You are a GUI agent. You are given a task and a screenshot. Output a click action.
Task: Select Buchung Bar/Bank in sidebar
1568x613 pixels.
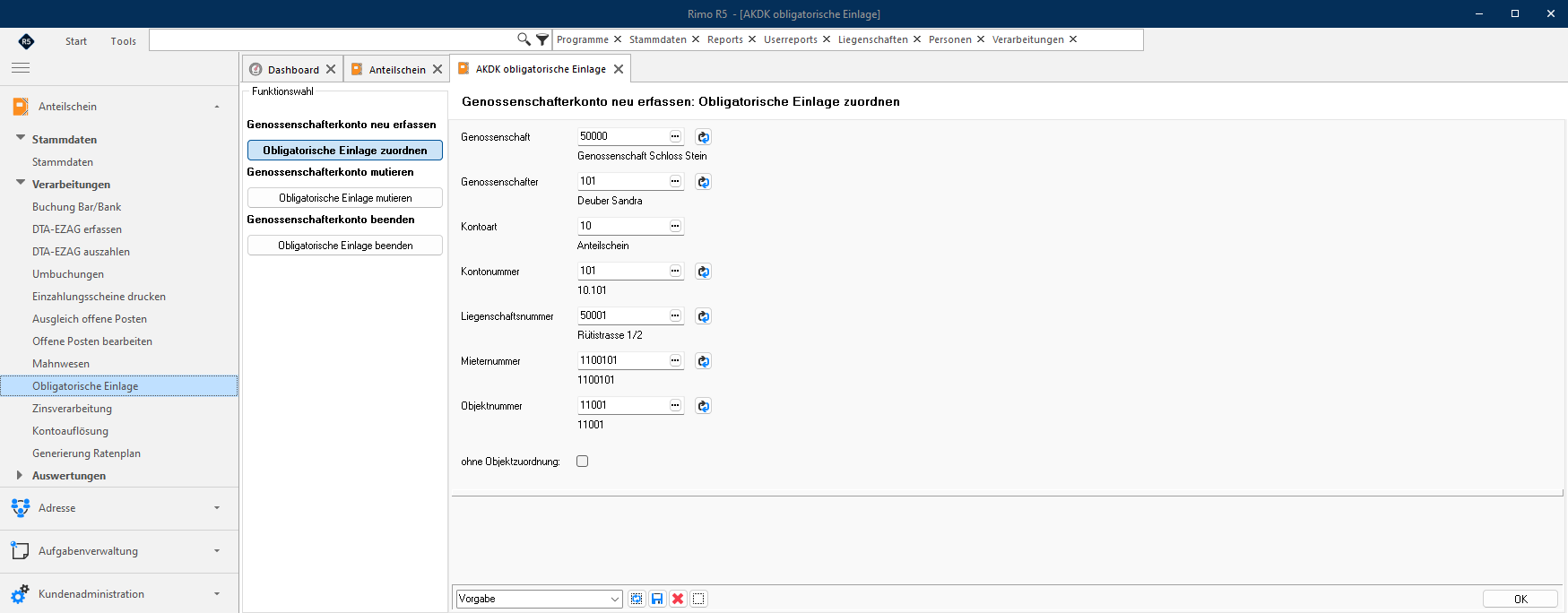(x=77, y=207)
